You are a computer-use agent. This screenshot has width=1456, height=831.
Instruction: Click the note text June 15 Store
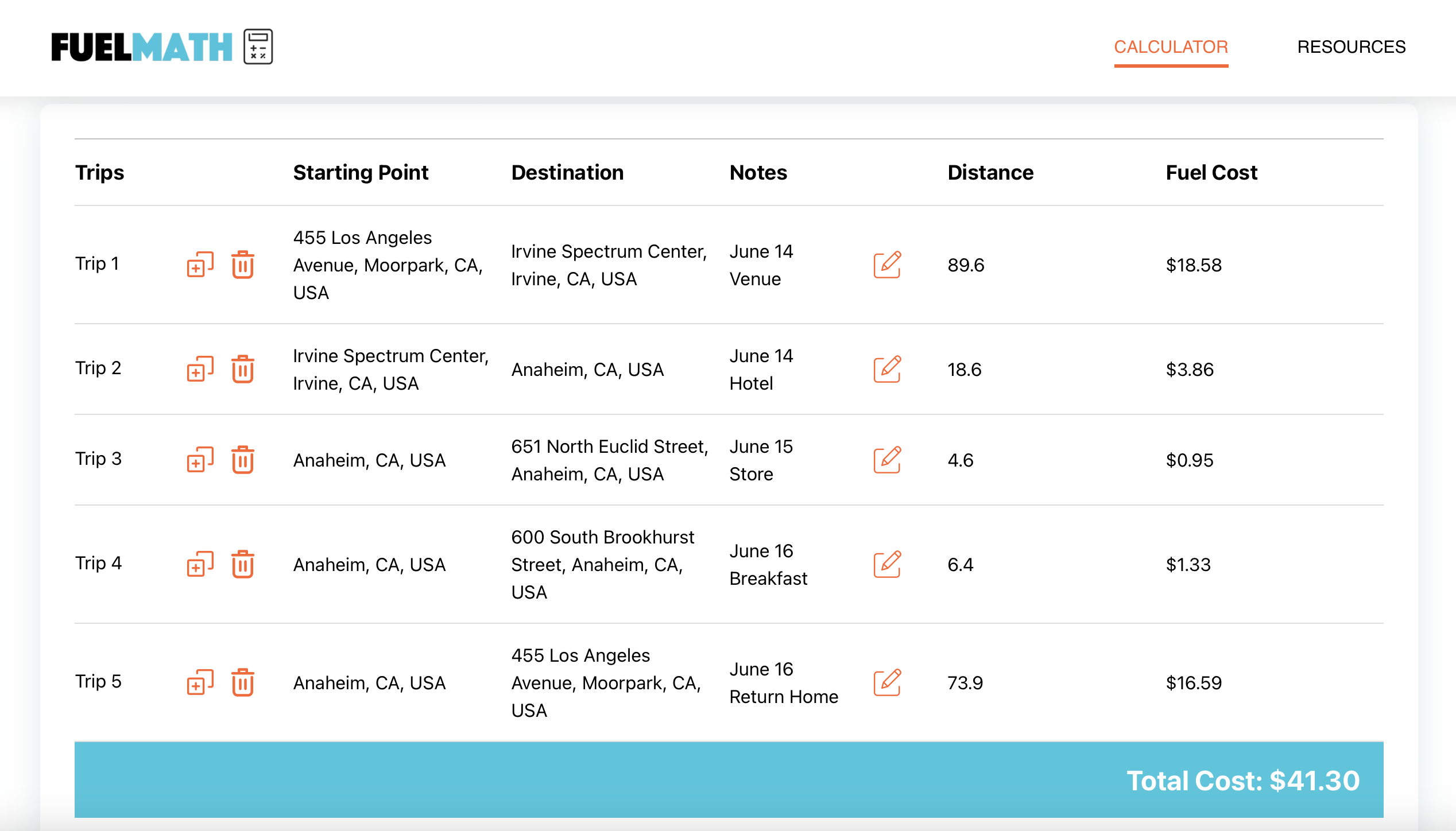pyautogui.click(x=761, y=460)
